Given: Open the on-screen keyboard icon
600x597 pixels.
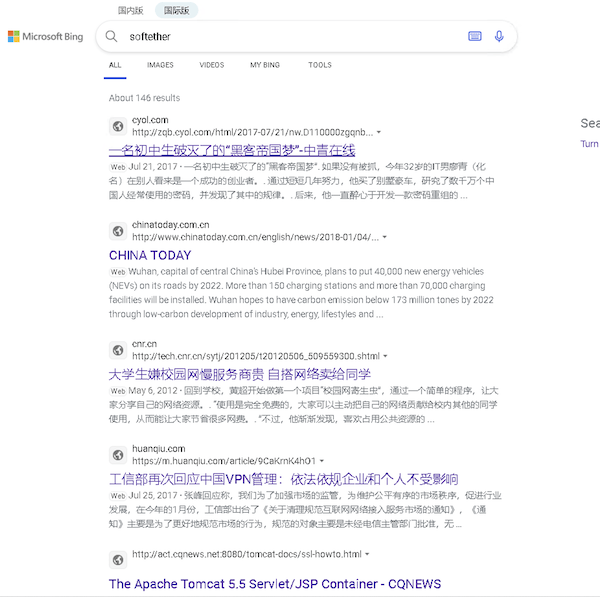Looking at the screenshot, I should (x=474, y=36).
